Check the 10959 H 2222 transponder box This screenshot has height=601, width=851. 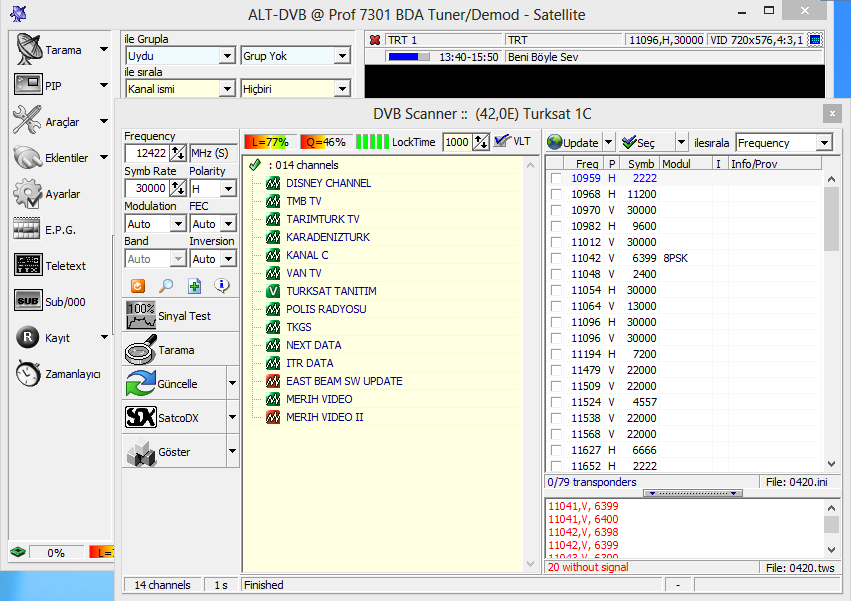[x=556, y=178]
